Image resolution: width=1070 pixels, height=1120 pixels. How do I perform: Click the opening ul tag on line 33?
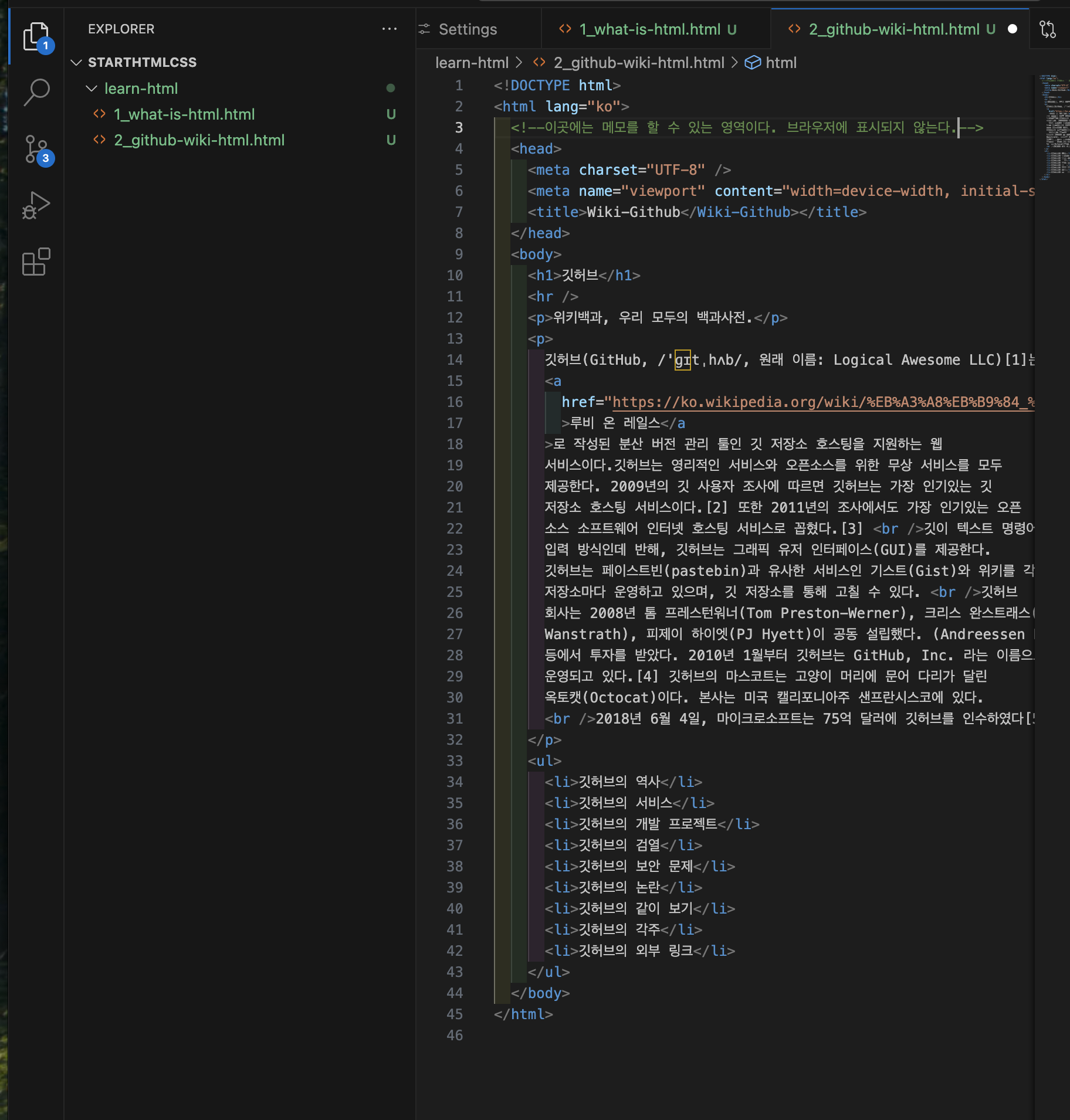point(544,761)
